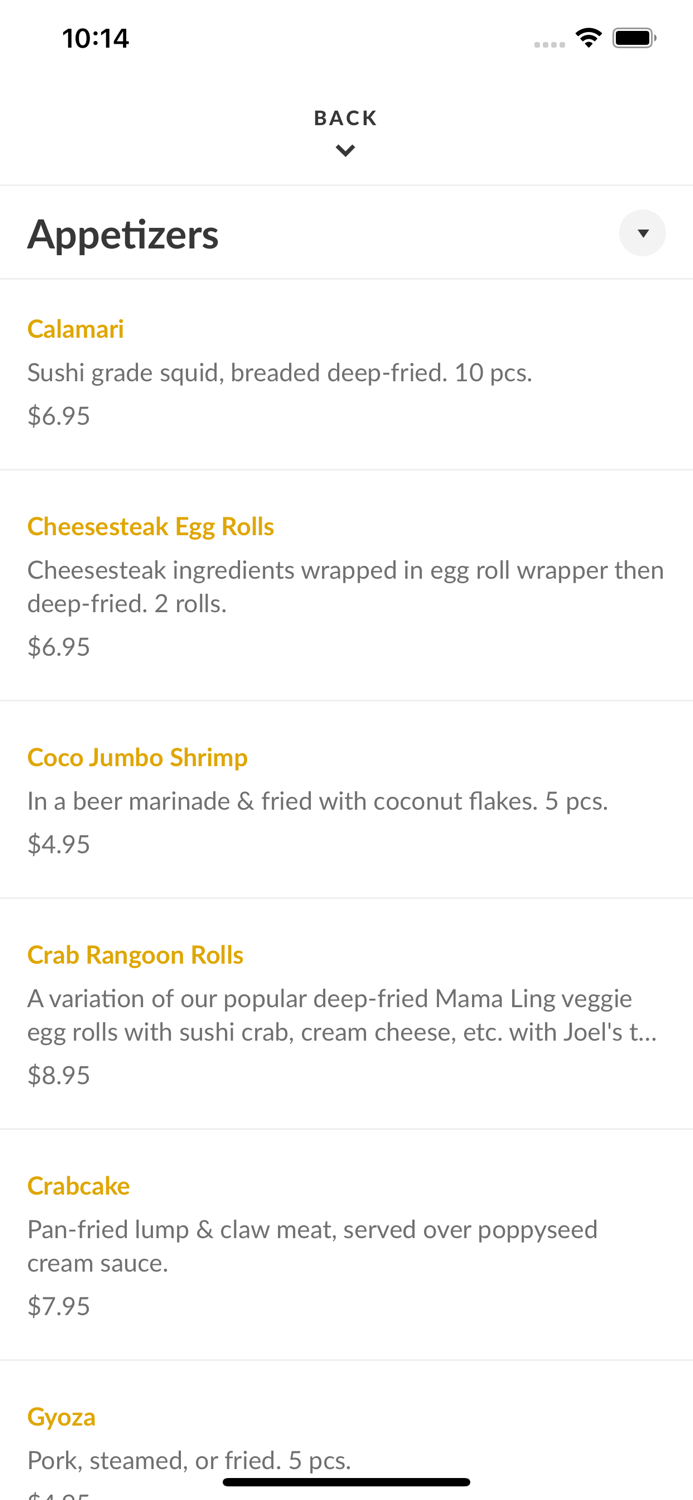Open the Gyoza menu item
The height and width of the screenshot is (1500, 693).
coord(61,1416)
